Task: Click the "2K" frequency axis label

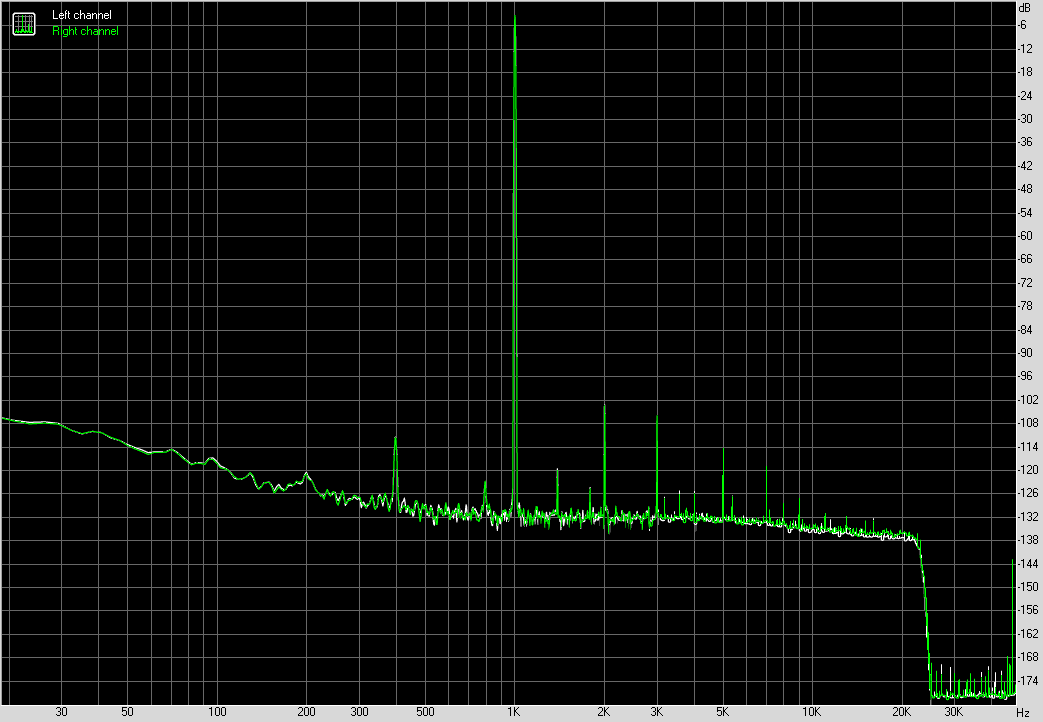Action: [x=603, y=712]
